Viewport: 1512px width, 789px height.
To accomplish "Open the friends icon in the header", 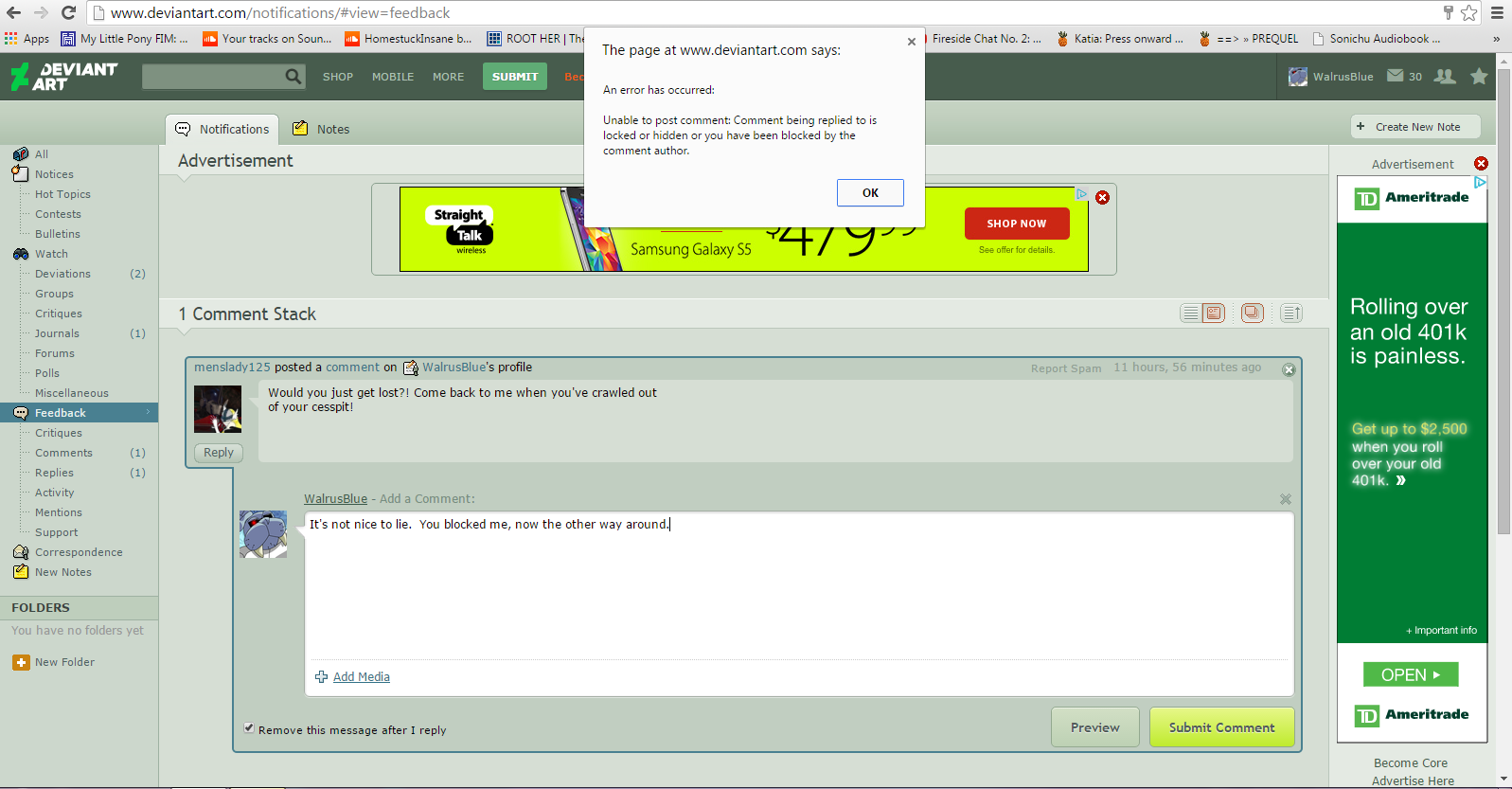I will point(1444,76).
